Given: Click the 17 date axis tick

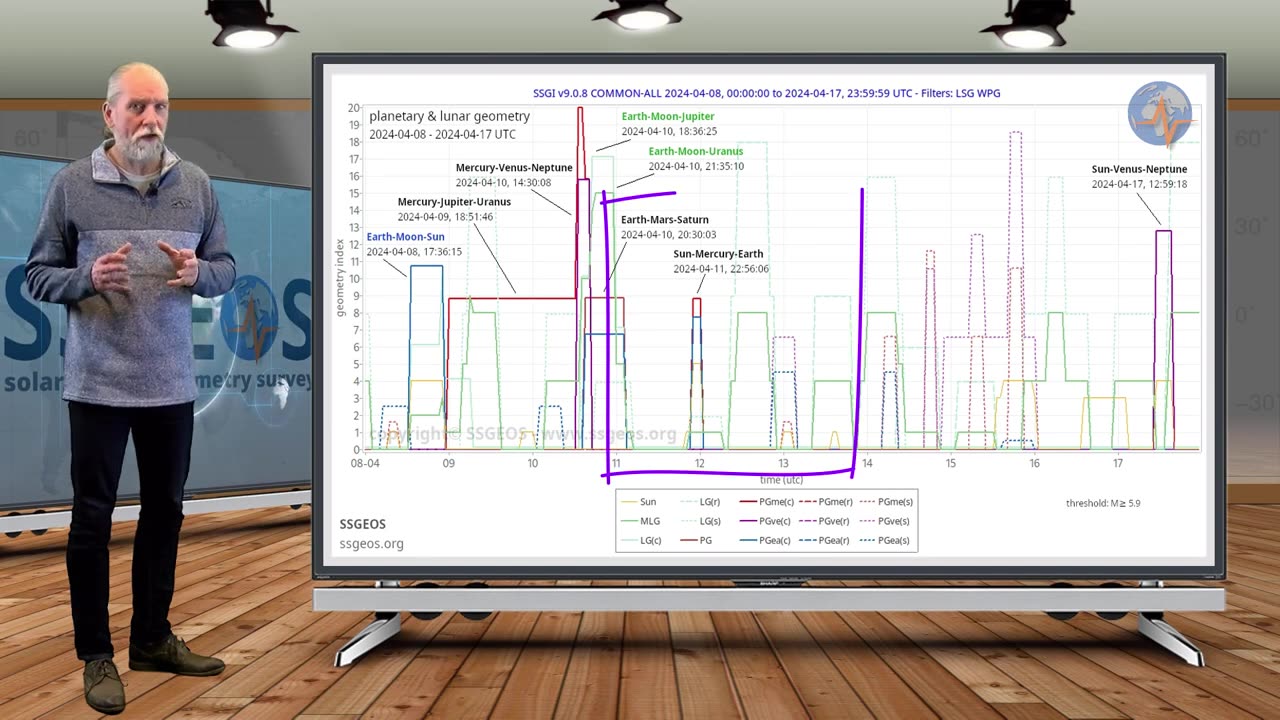Looking at the screenshot, I should pos(1118,463).
